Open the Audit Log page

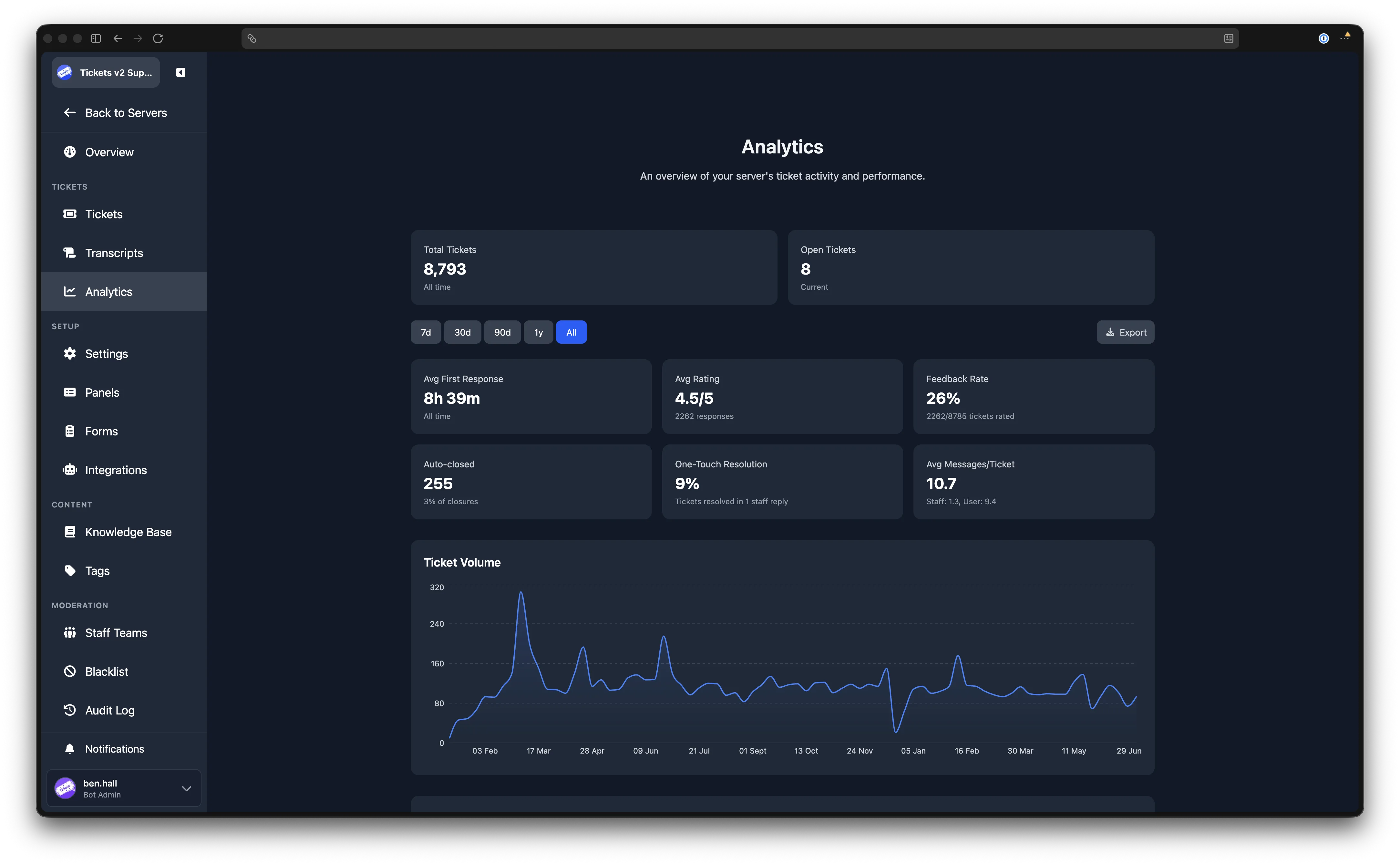click(x=124, y=710)
